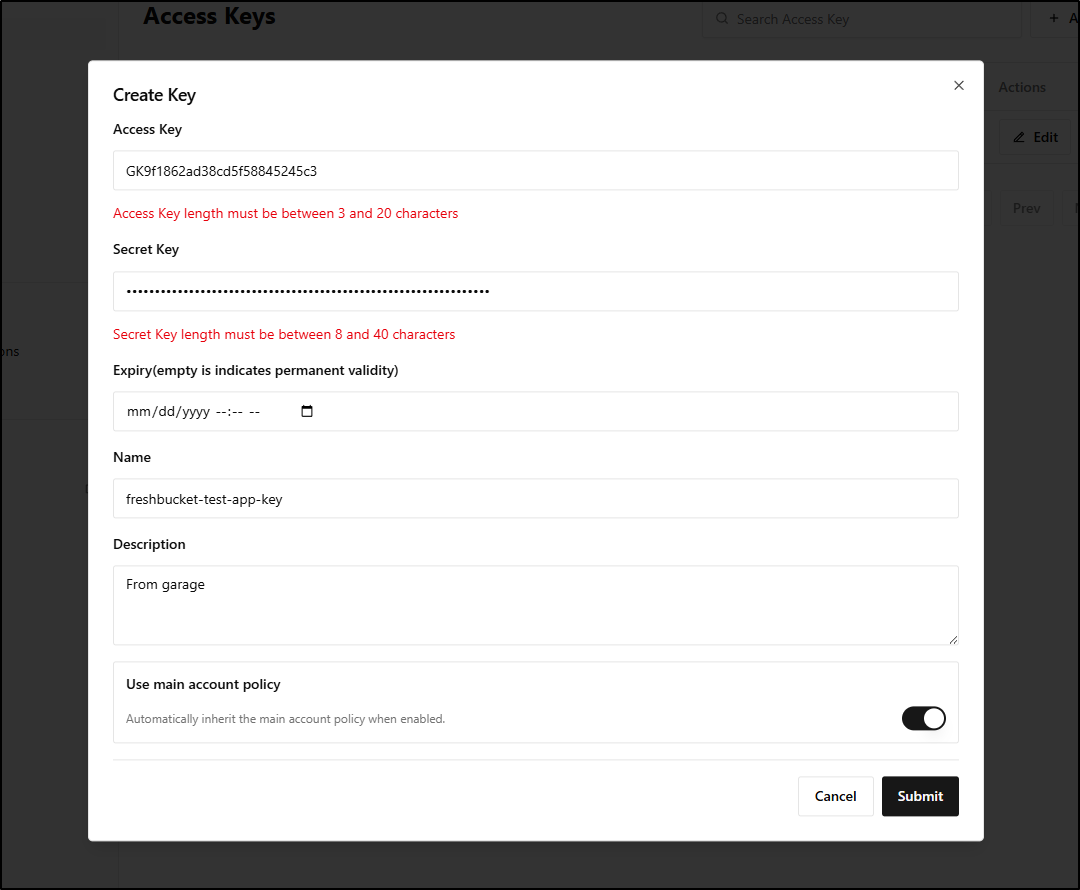Click the pencil Edit button behind the dialog
This screenshot has width=1080, height=890.
coord(1035,137)
